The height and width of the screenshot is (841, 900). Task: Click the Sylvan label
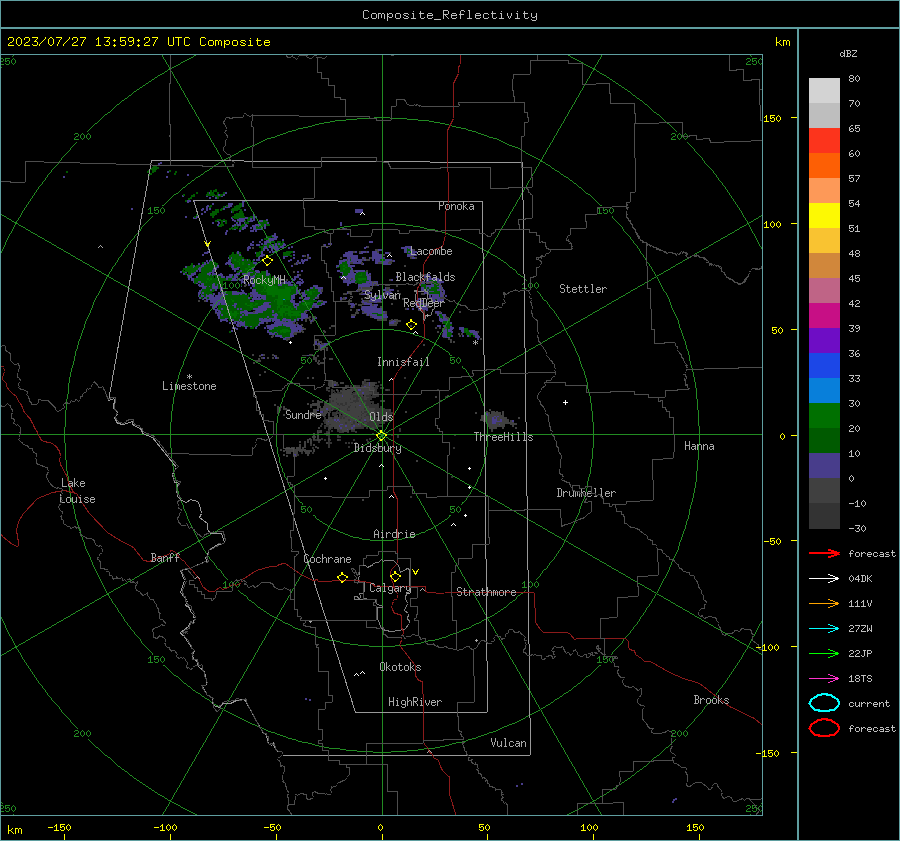pos(382,295)
